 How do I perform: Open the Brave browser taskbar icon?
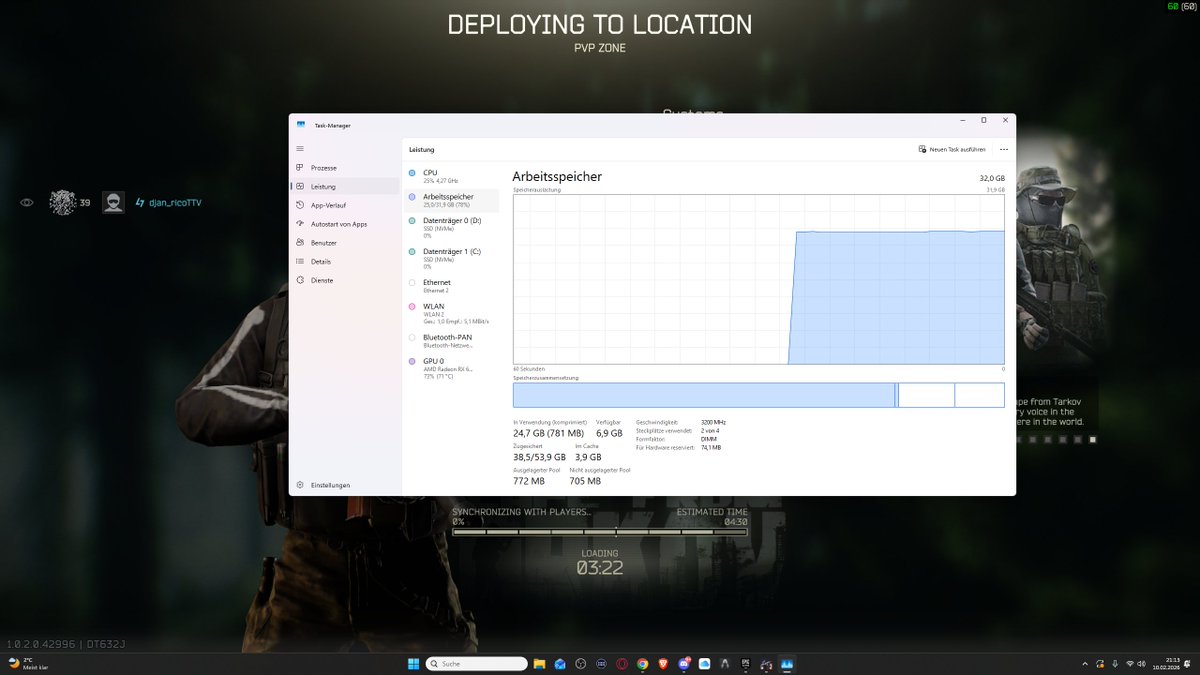click(x=663, y=664)
